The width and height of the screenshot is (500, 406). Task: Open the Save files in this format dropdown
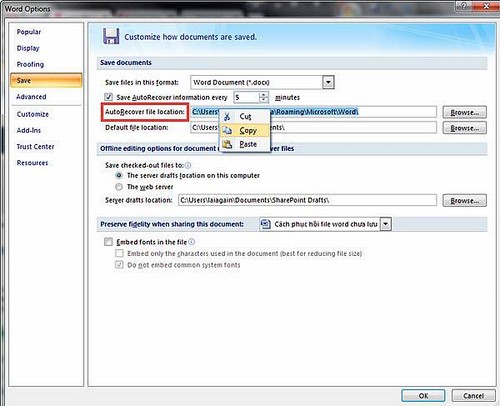(x=328, y=82)
